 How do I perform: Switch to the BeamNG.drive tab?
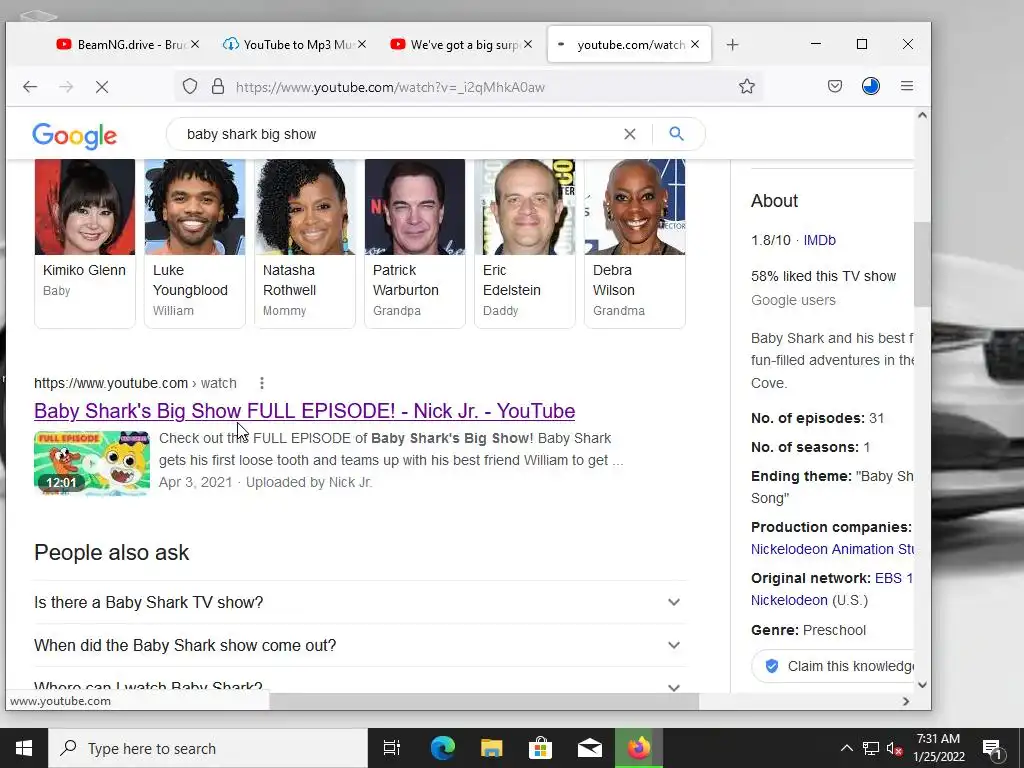coord(127,44)
